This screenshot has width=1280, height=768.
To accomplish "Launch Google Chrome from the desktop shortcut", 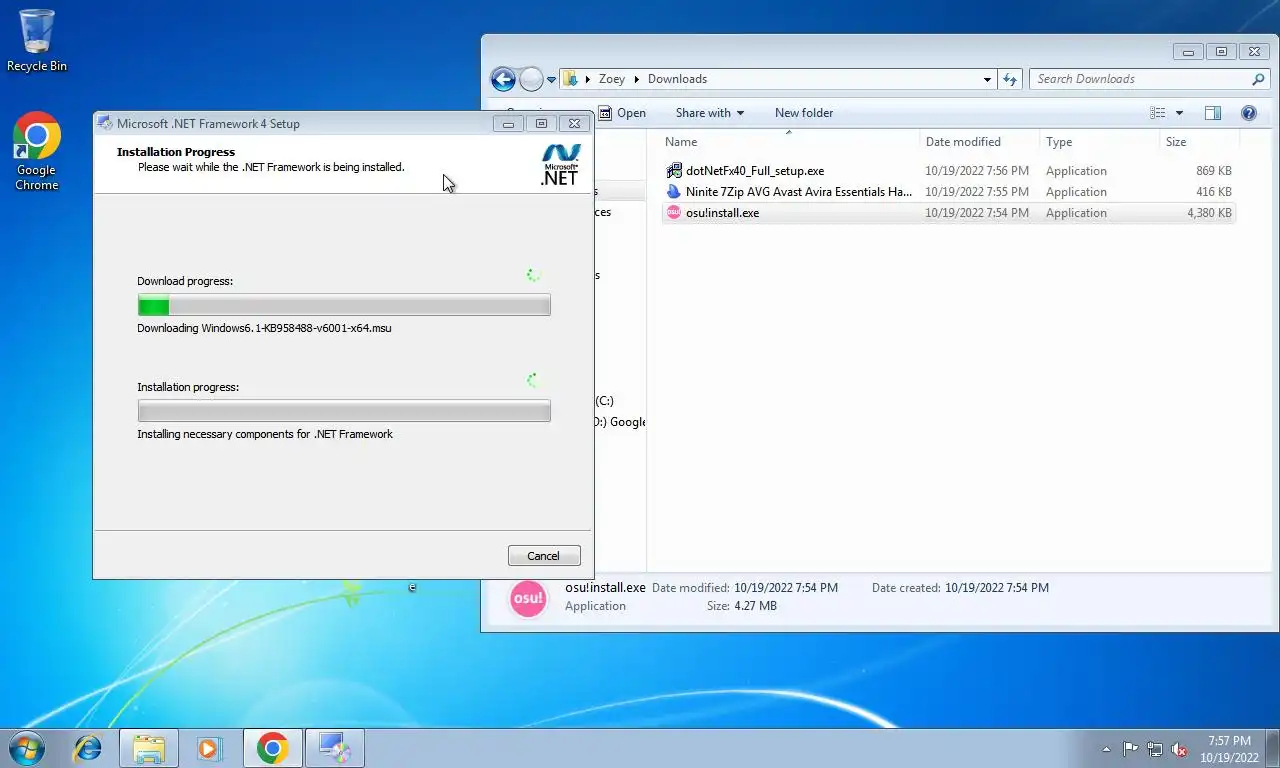I will (37, 150).
